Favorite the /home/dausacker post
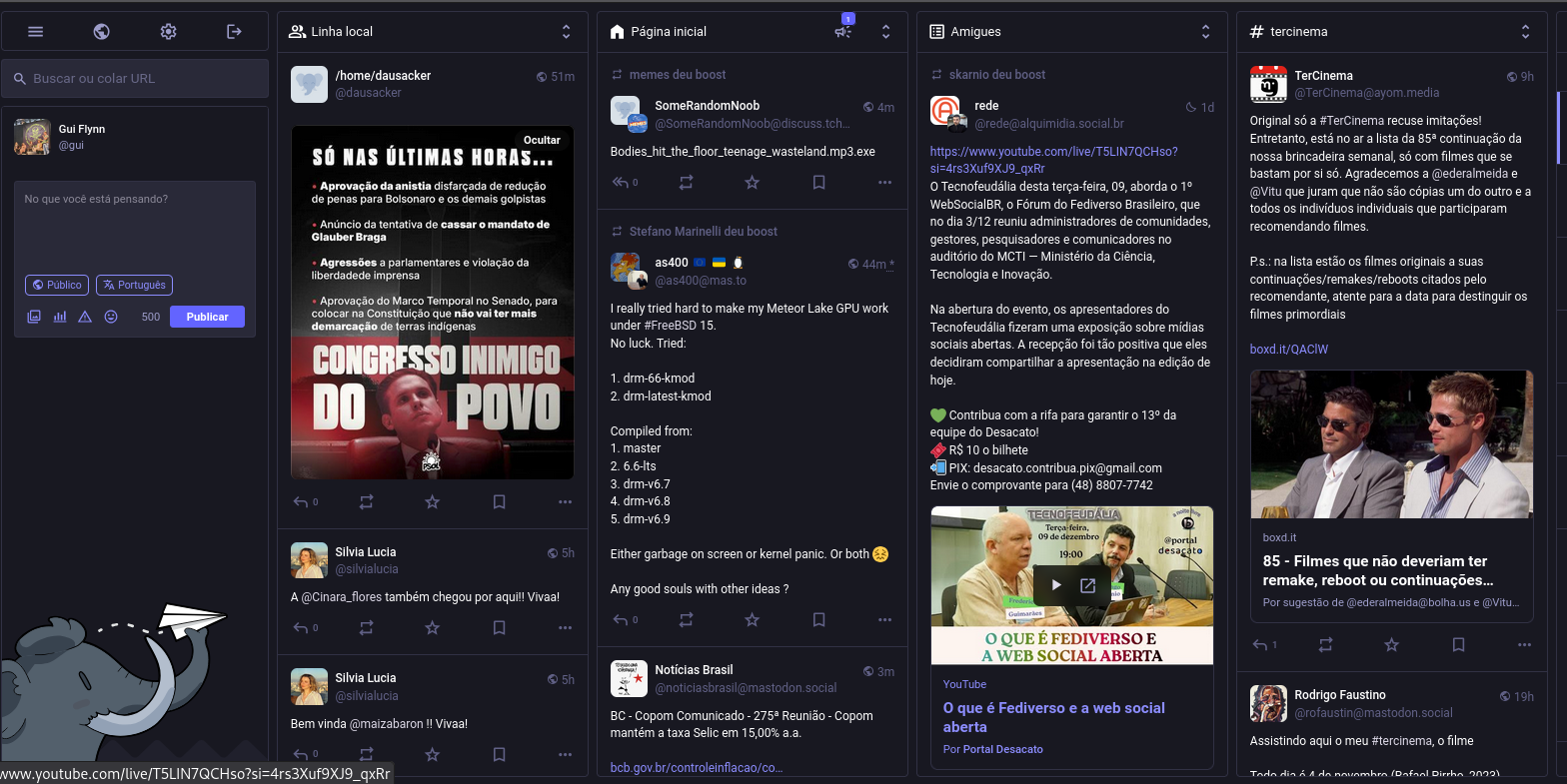1567x784 pixels. (432, 501)
